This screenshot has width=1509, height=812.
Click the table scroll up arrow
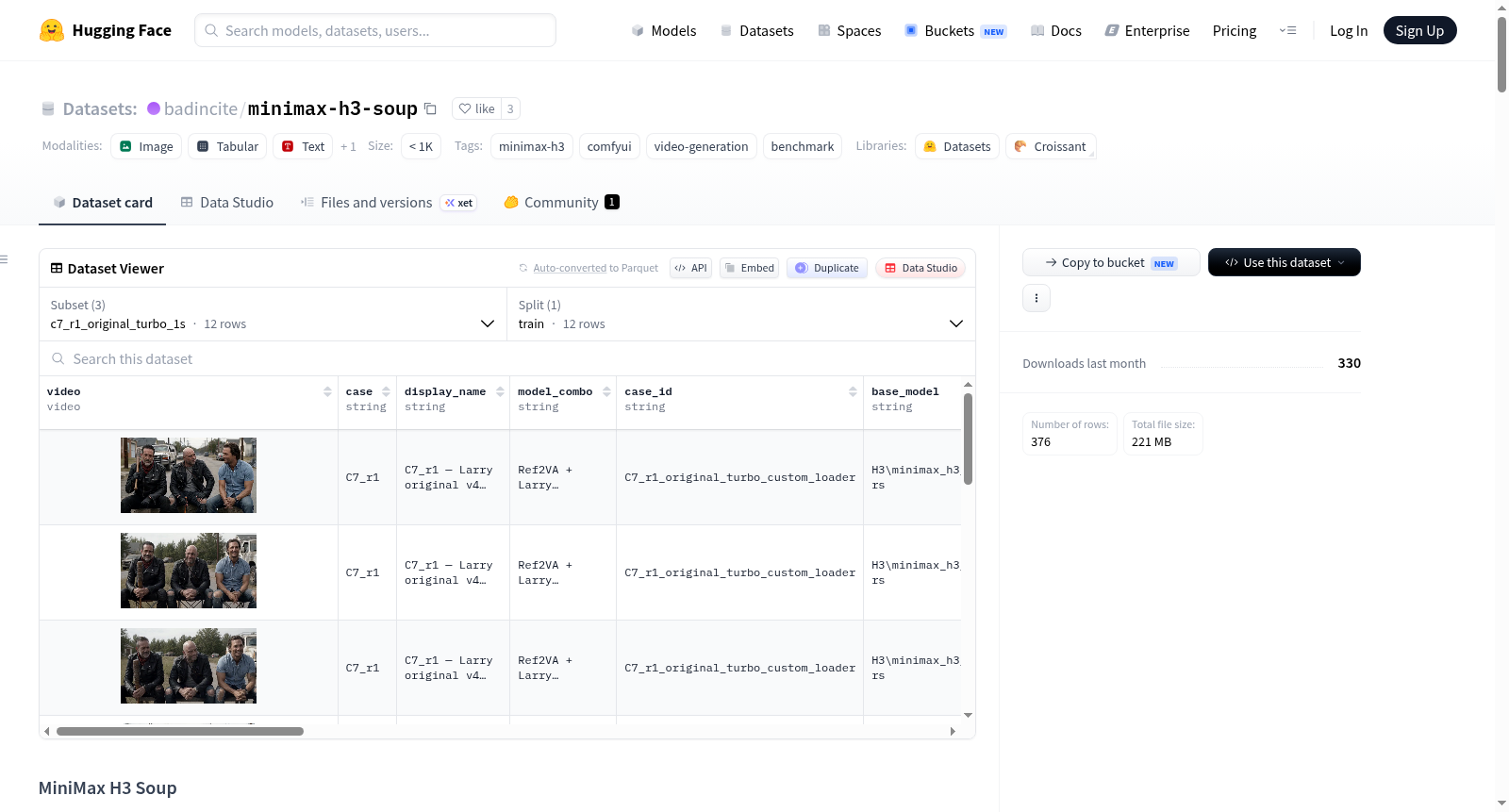click(x=968, y=385)
